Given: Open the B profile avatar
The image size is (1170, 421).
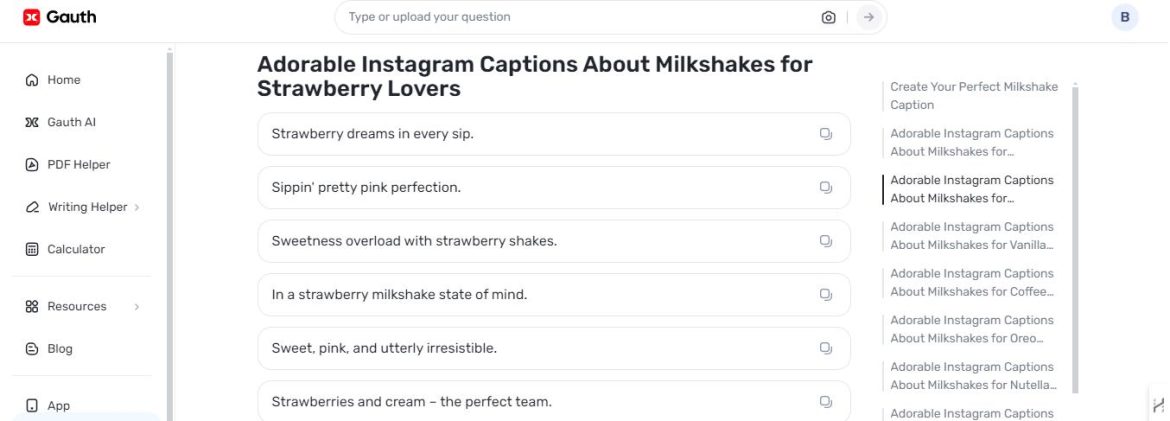Looking at the screenshot, I should [1124, 17].
